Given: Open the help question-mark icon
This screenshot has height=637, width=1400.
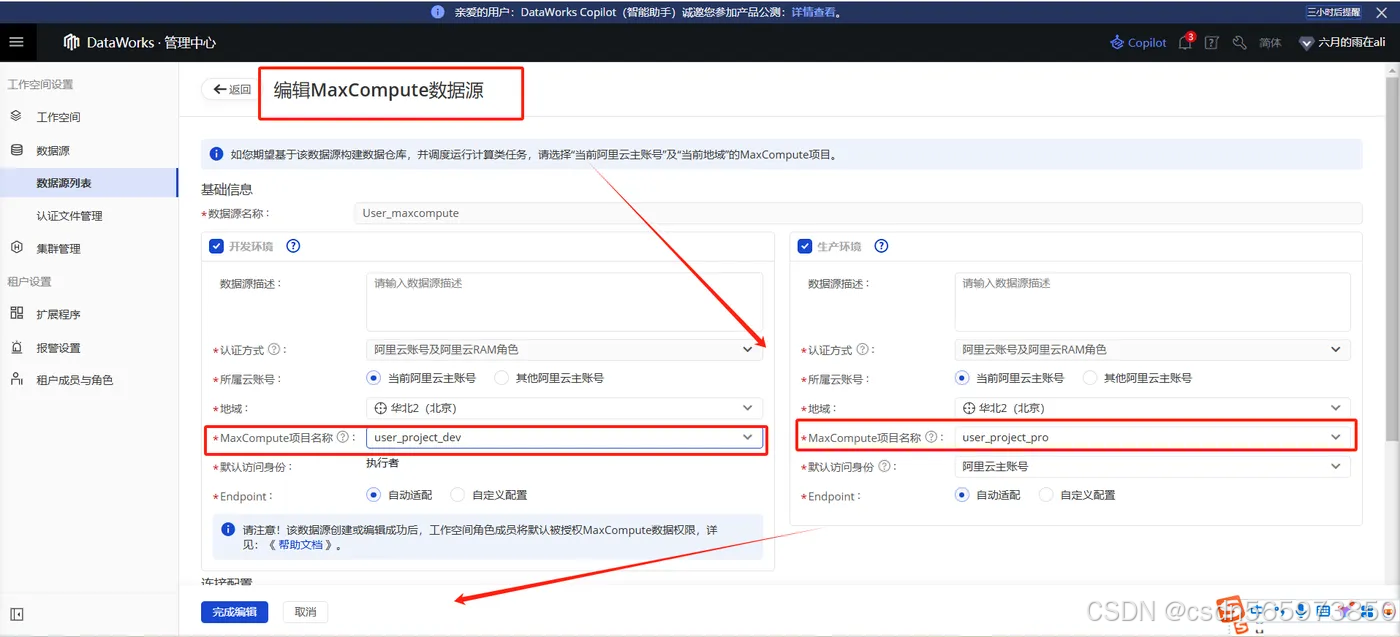Looking at the screenshot, I should pos(1211,42).
